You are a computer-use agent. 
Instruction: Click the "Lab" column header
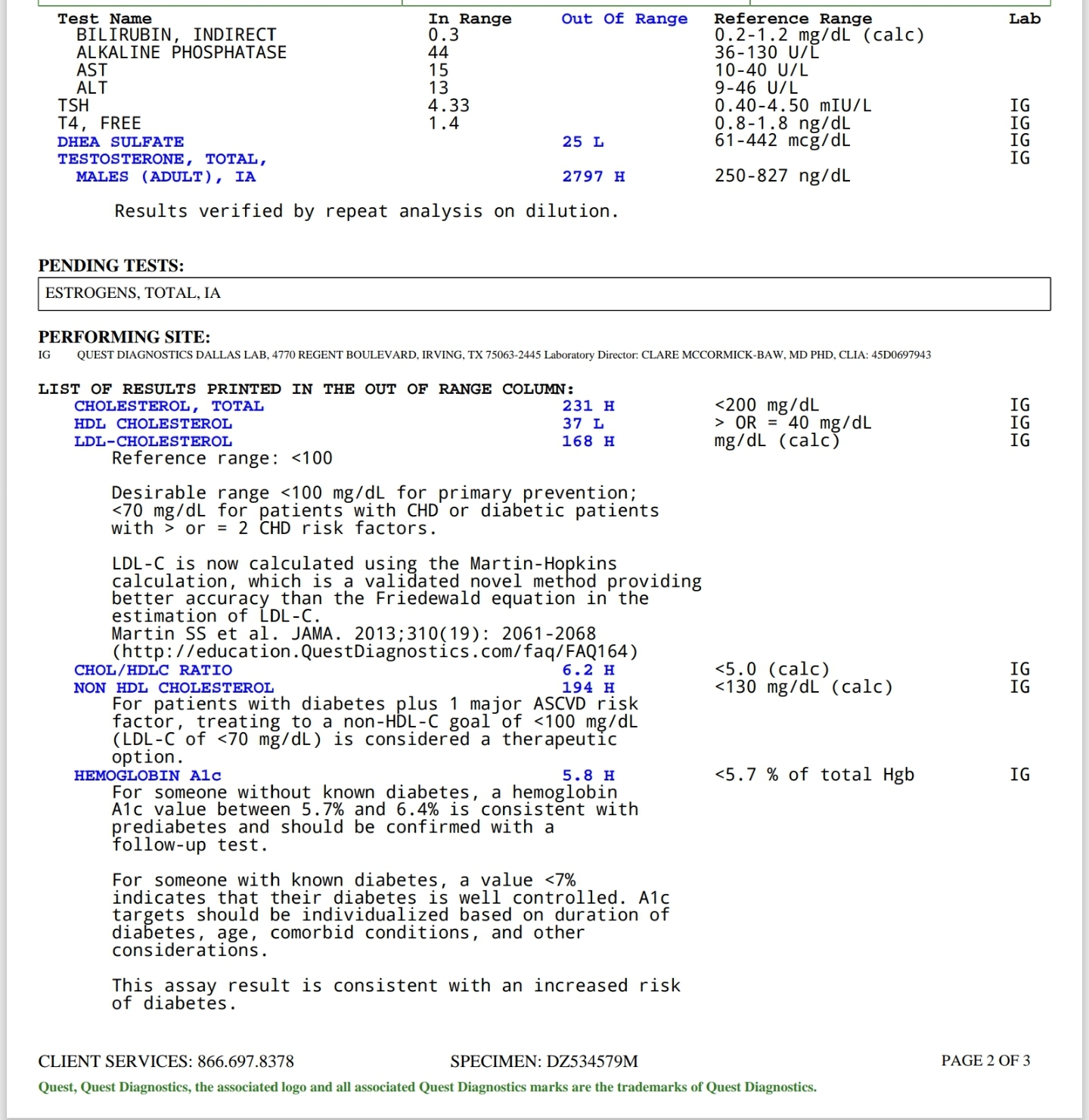pyautogui.click(x=1024, y=19)
